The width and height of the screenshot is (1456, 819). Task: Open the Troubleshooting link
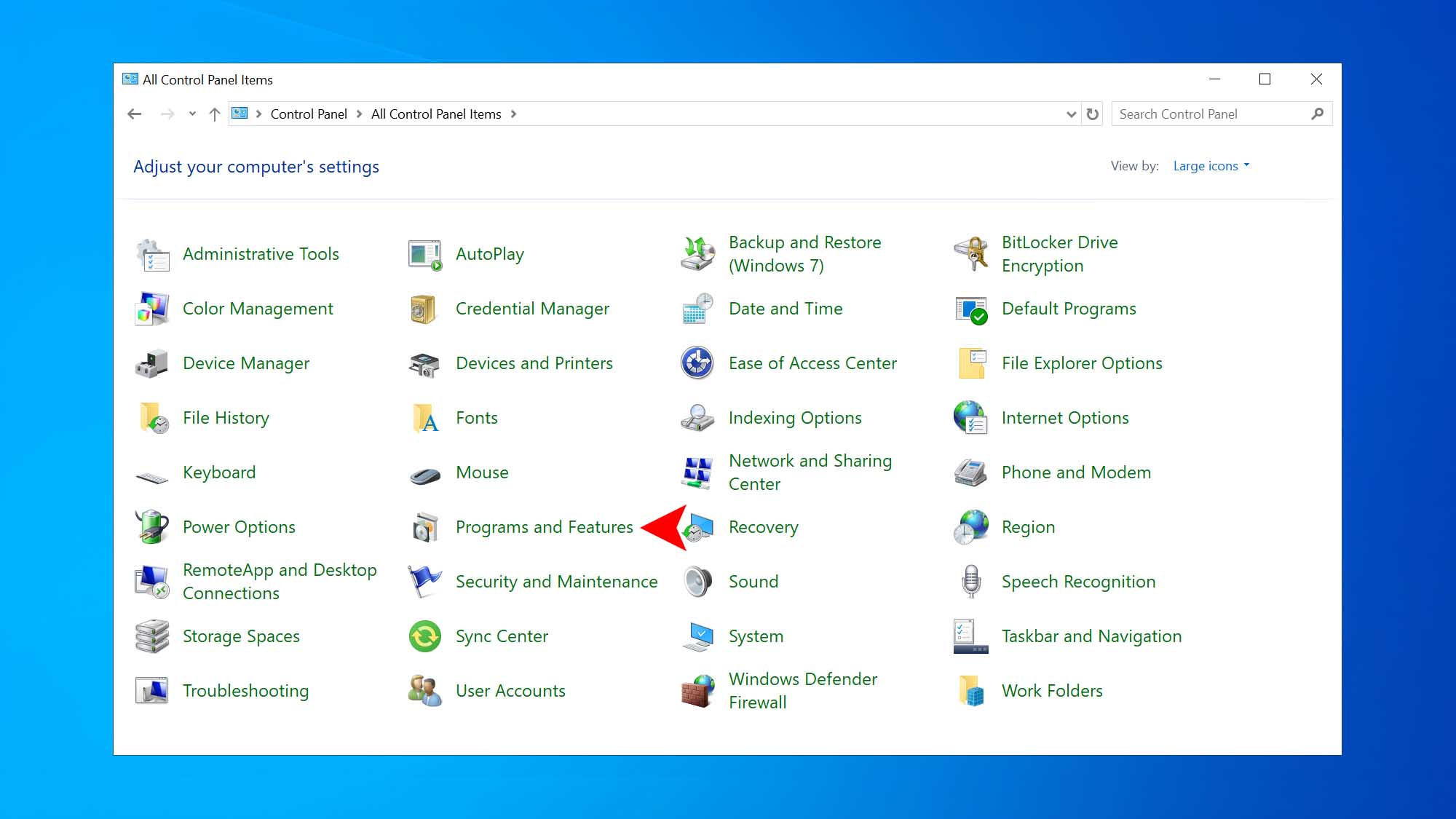(x=245, y=691)
